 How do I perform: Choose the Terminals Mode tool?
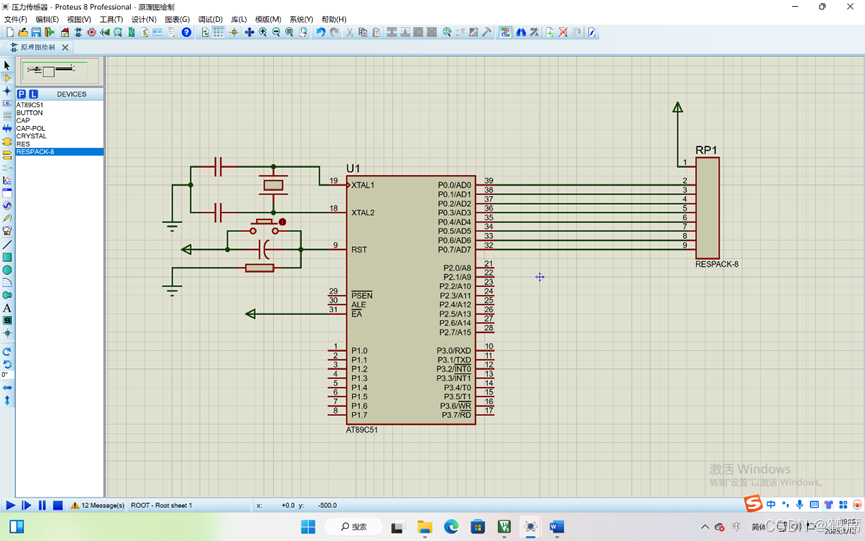(7, 154)
